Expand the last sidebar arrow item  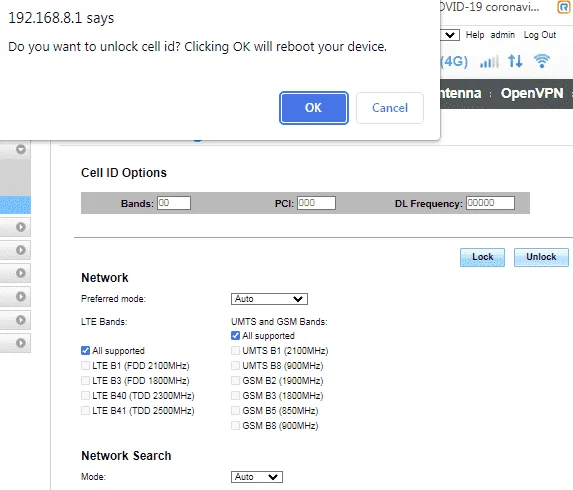coord(21,343)
